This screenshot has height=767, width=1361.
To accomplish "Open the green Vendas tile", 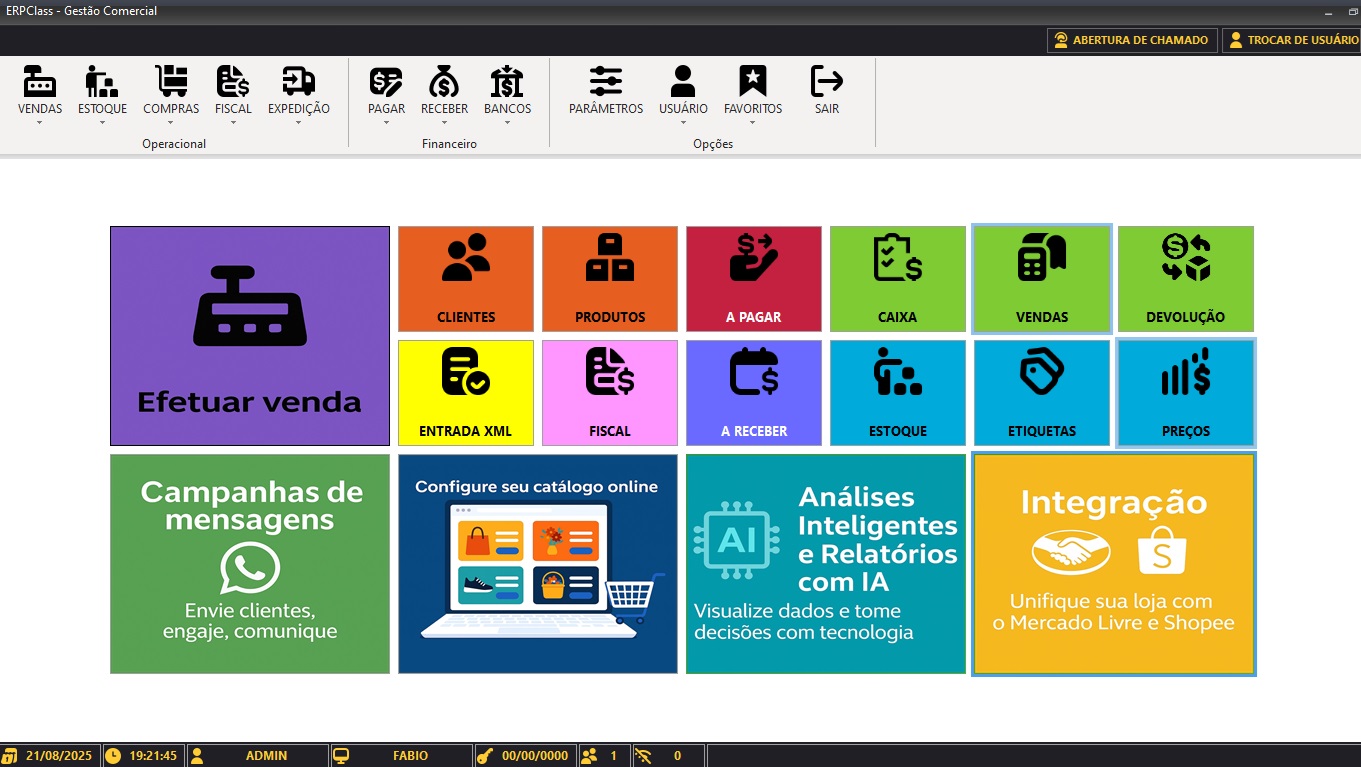I will [x=1042, y=279].
